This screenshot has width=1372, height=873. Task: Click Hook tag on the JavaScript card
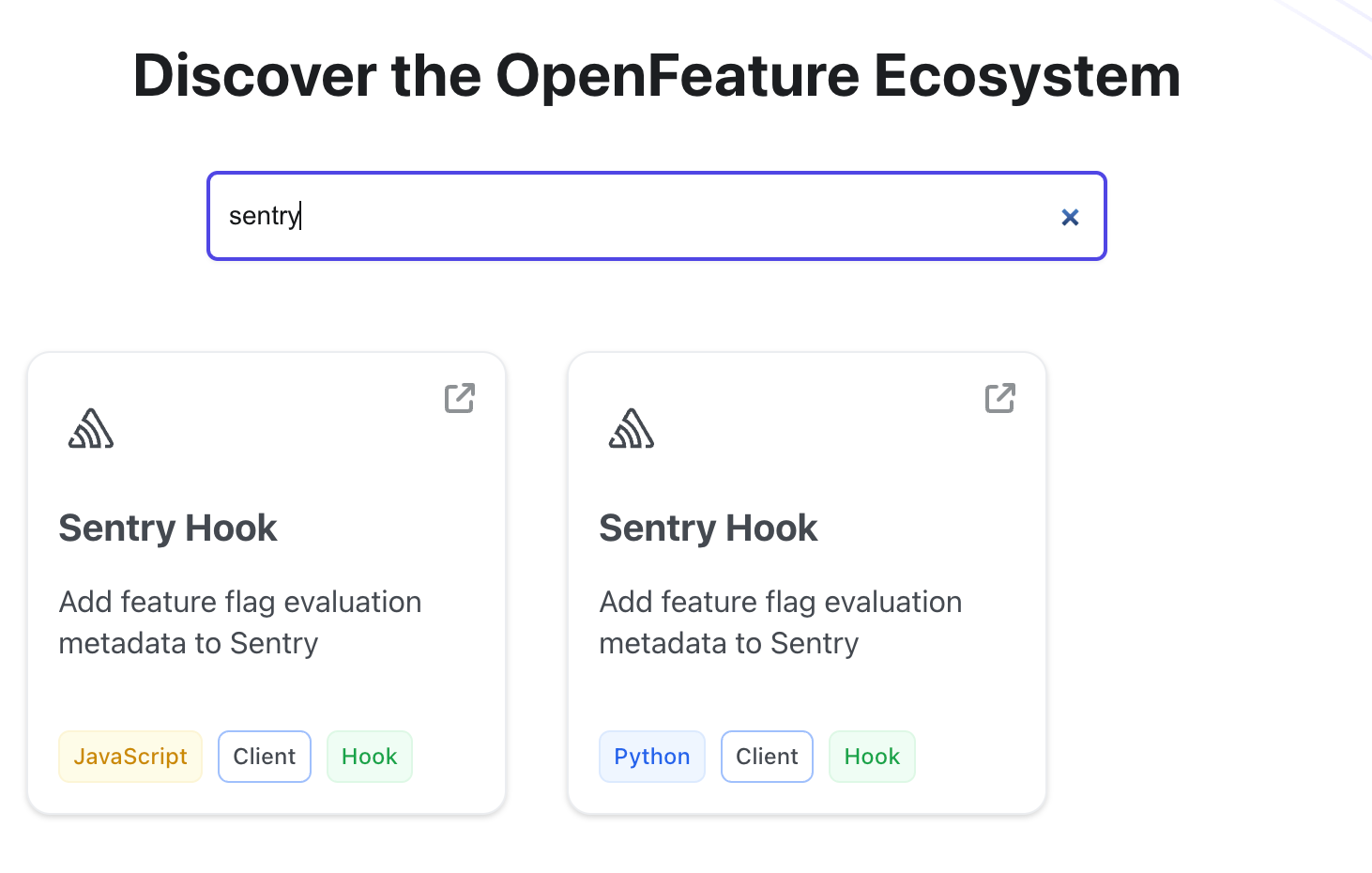(370, 757)
